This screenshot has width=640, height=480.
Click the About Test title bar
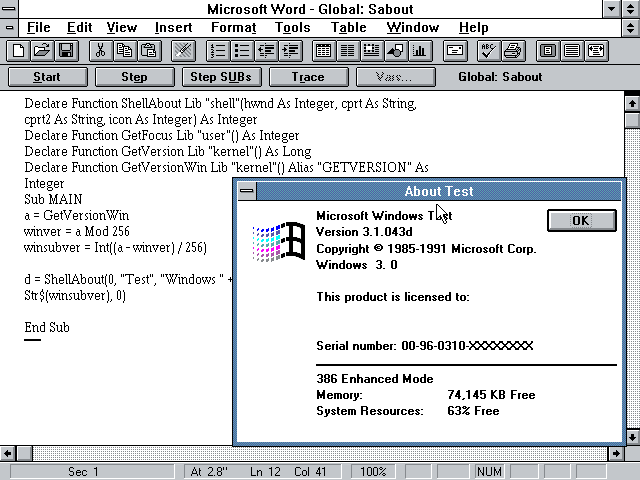439,191
